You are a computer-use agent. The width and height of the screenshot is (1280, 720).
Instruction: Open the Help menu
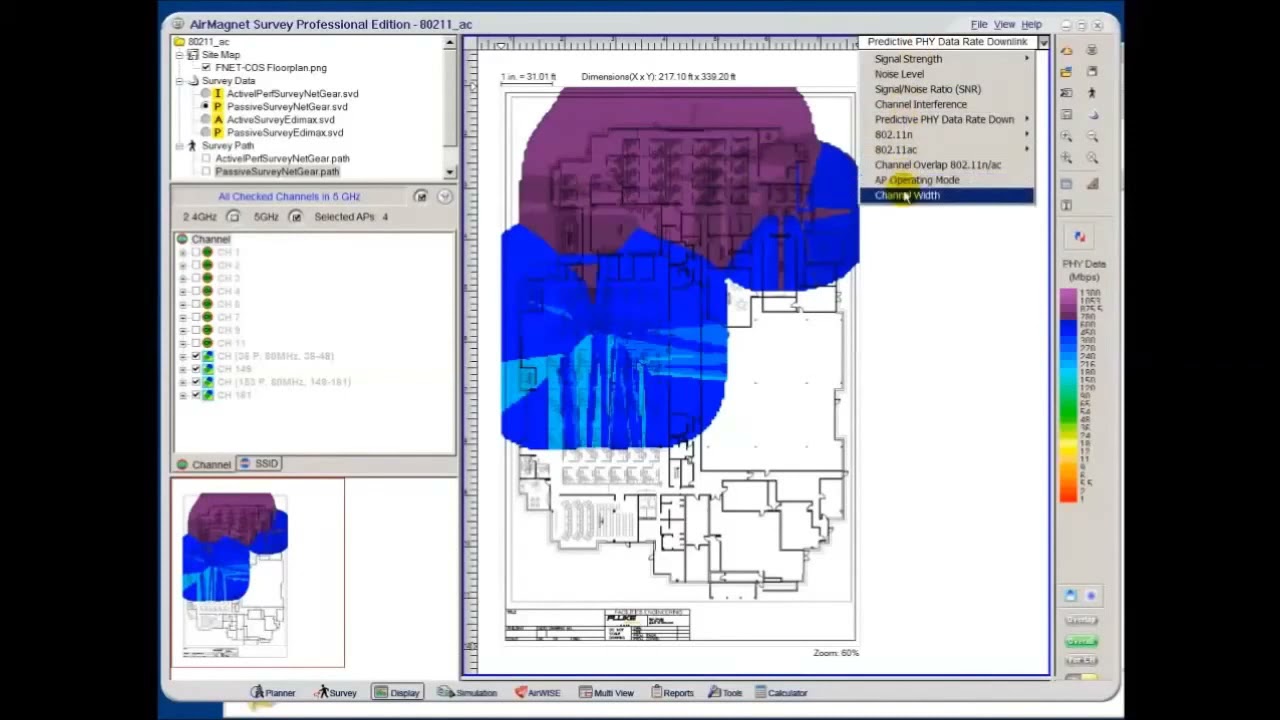(1031, 24)
